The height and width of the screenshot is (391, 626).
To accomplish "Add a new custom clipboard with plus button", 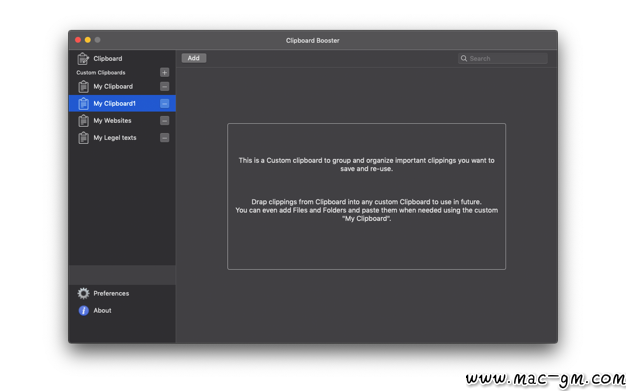I will (x=164, y=72).
